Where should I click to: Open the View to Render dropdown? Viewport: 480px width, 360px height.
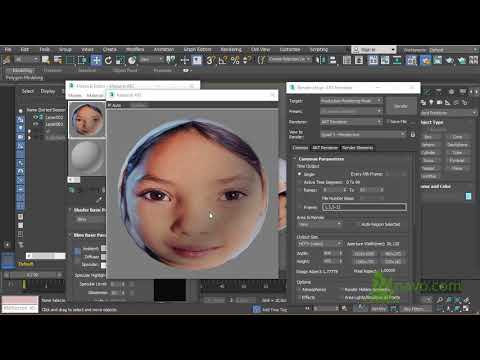363,134
